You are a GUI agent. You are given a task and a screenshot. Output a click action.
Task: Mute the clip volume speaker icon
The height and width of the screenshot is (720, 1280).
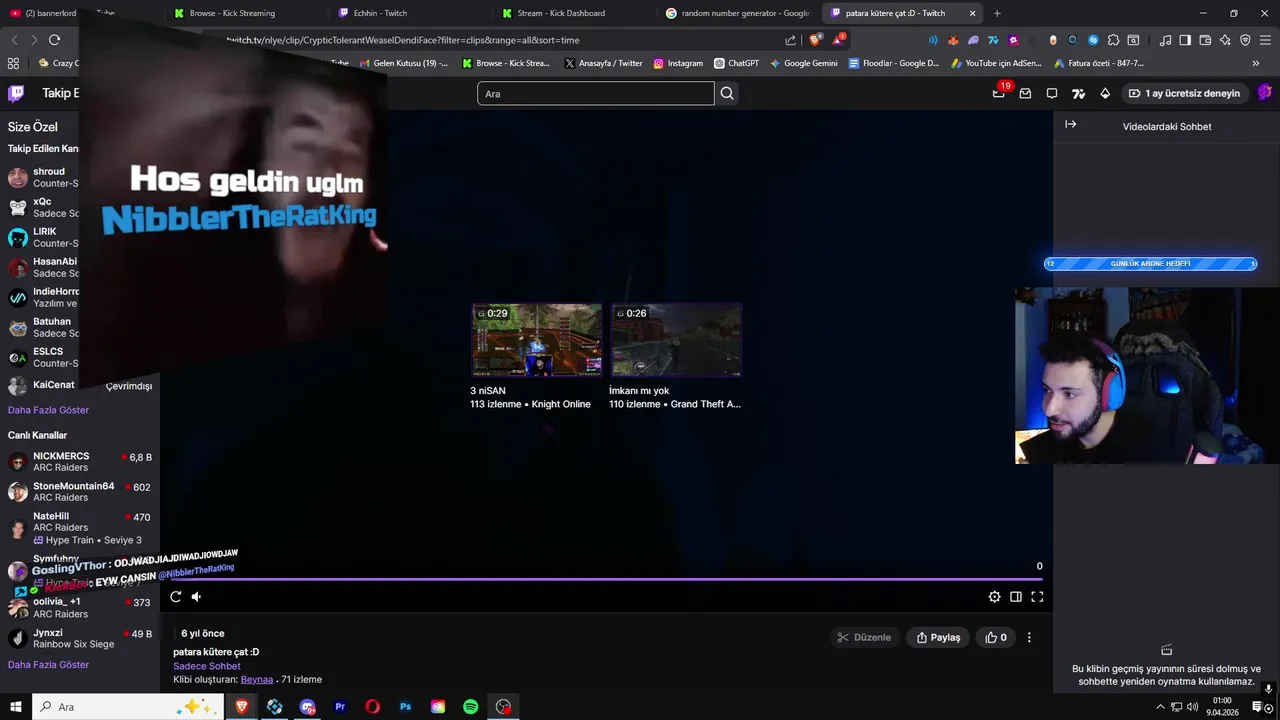point(196,597)
